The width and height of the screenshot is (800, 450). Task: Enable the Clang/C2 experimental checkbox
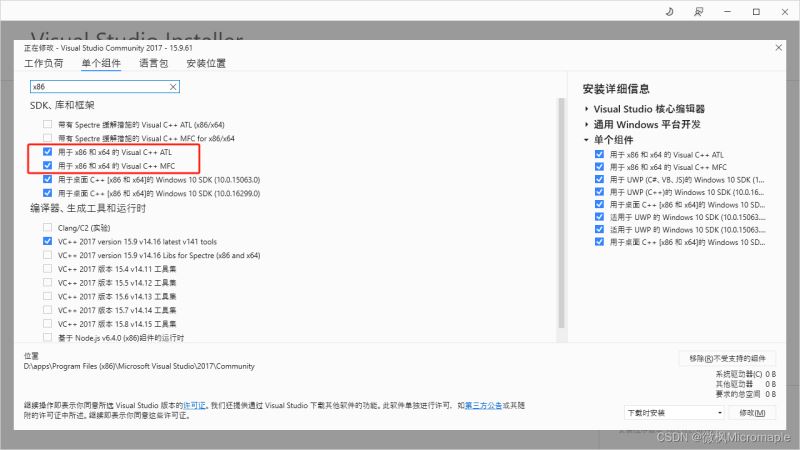click(47, 227)
